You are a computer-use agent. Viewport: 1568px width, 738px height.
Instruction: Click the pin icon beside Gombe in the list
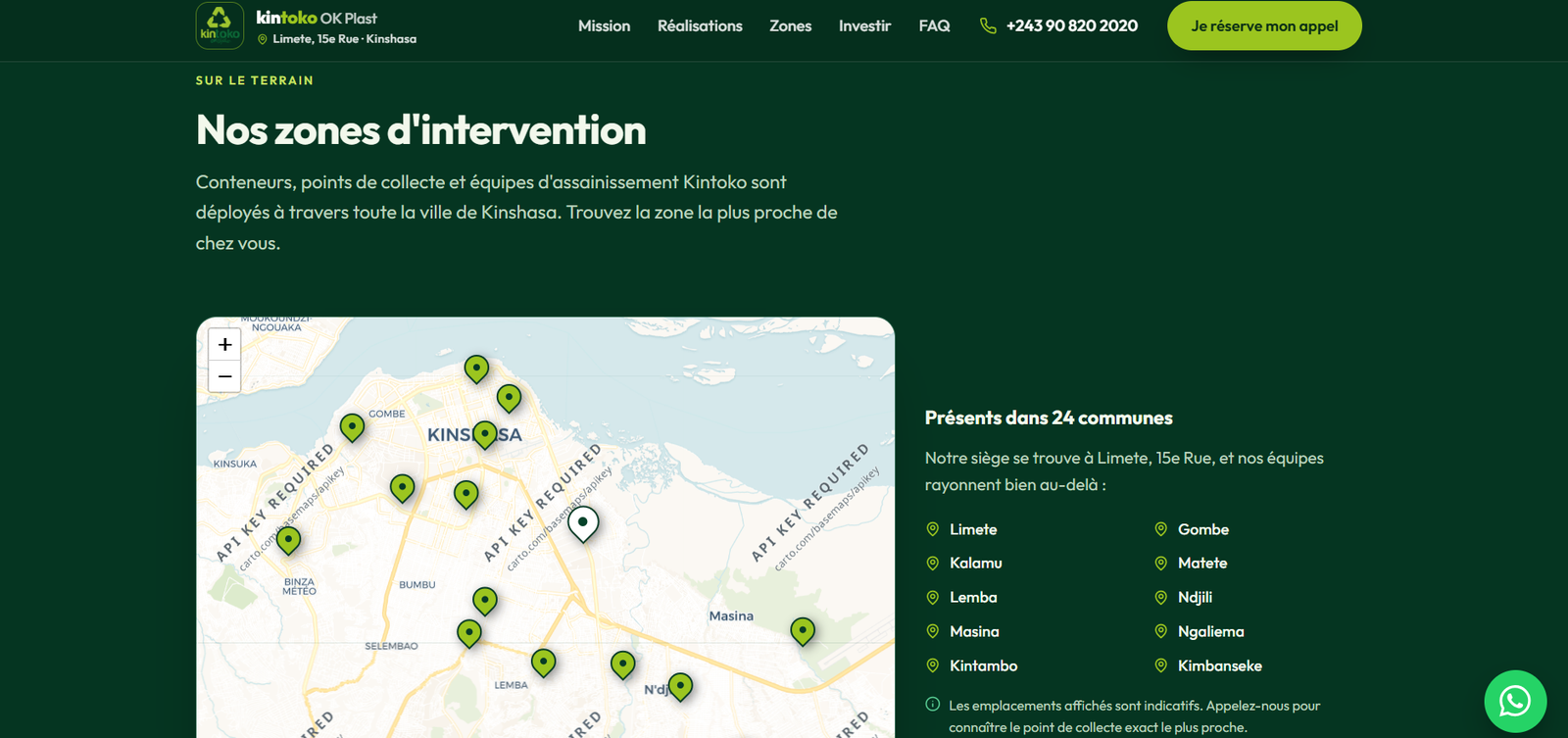pos(1161,529)
